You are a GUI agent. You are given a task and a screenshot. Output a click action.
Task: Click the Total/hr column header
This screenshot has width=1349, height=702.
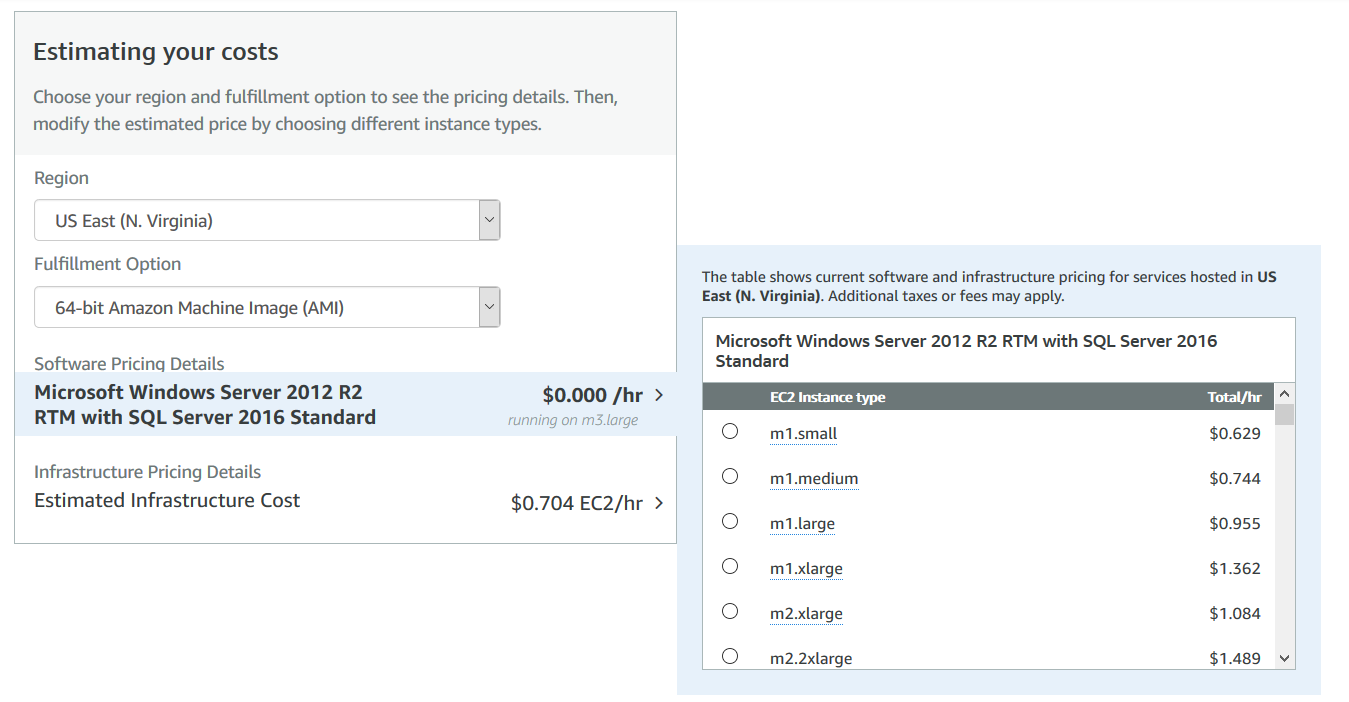coord(1234,397)
